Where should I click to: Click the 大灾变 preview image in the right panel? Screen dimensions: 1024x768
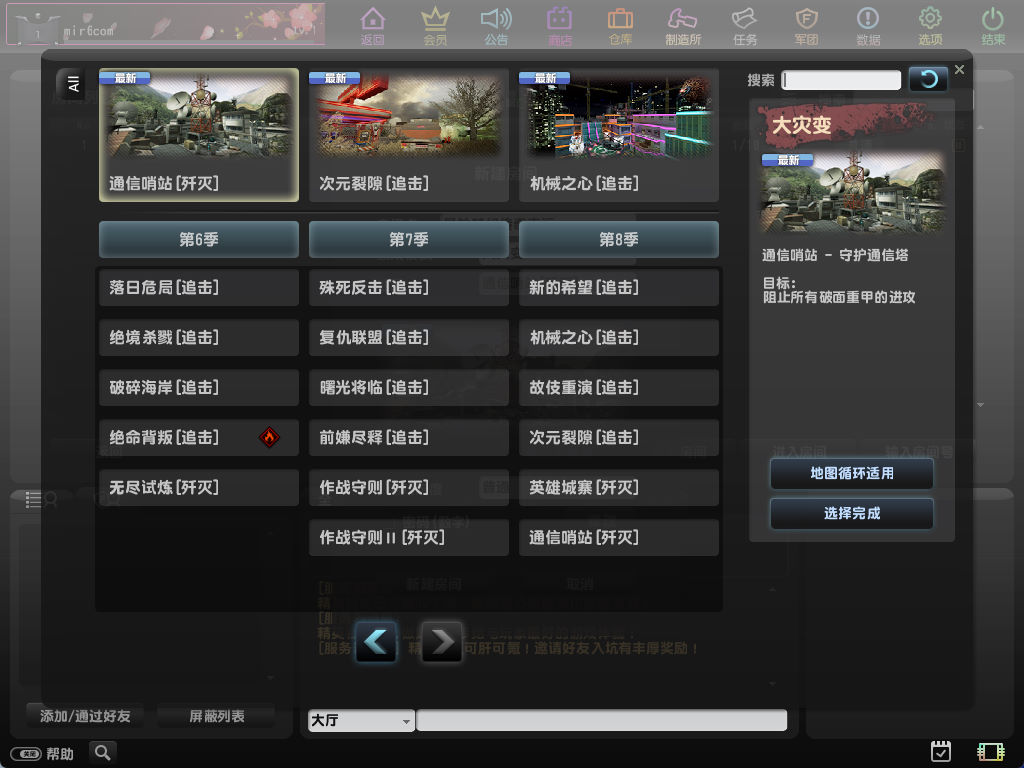point(852,193)
